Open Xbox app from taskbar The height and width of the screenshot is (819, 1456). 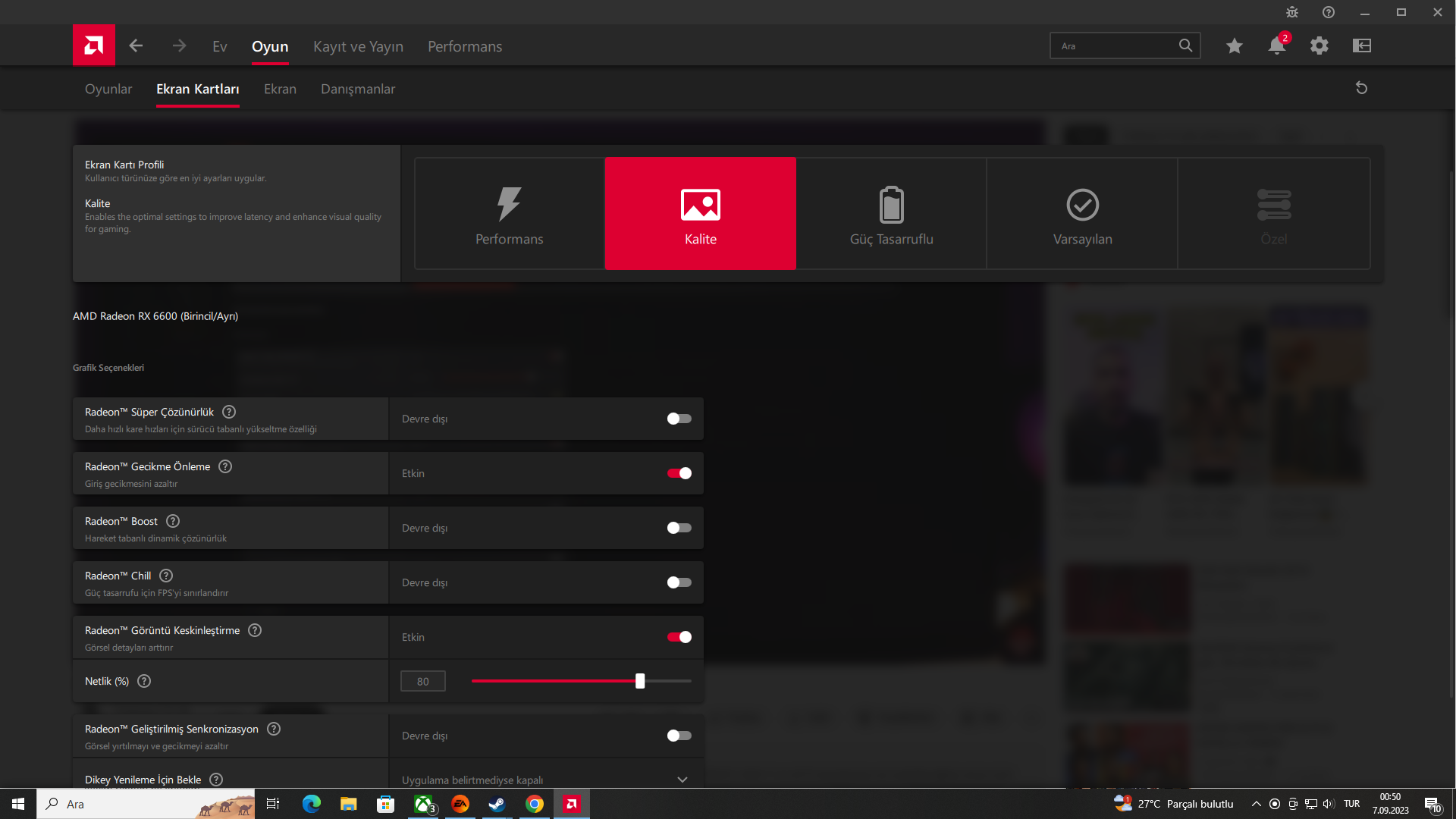(423, 804)
